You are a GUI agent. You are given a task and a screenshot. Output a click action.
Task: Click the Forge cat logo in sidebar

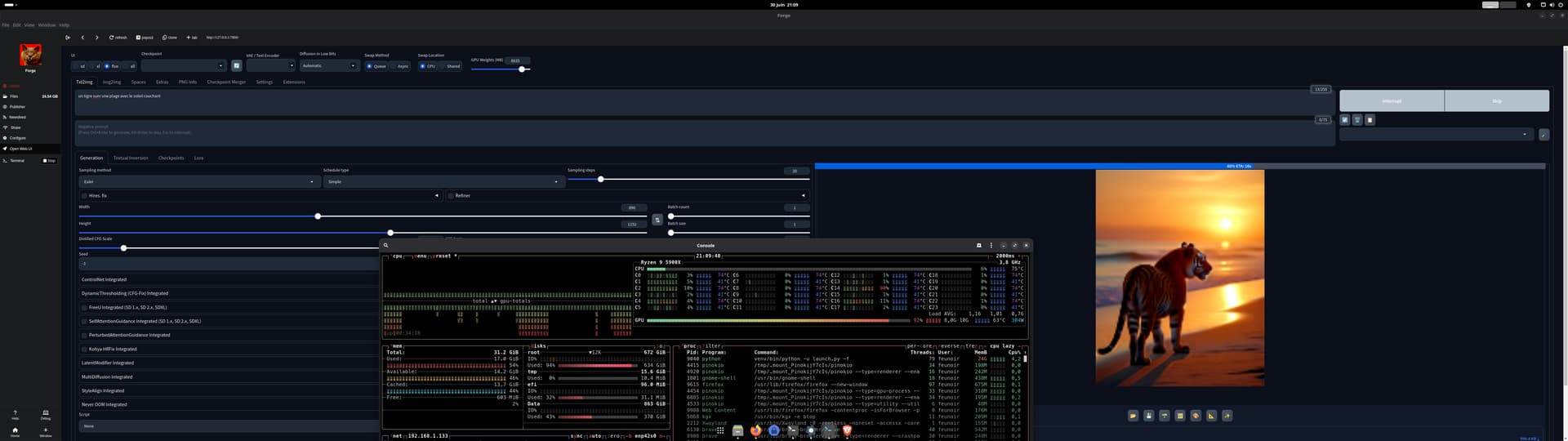tap(30, 55)
